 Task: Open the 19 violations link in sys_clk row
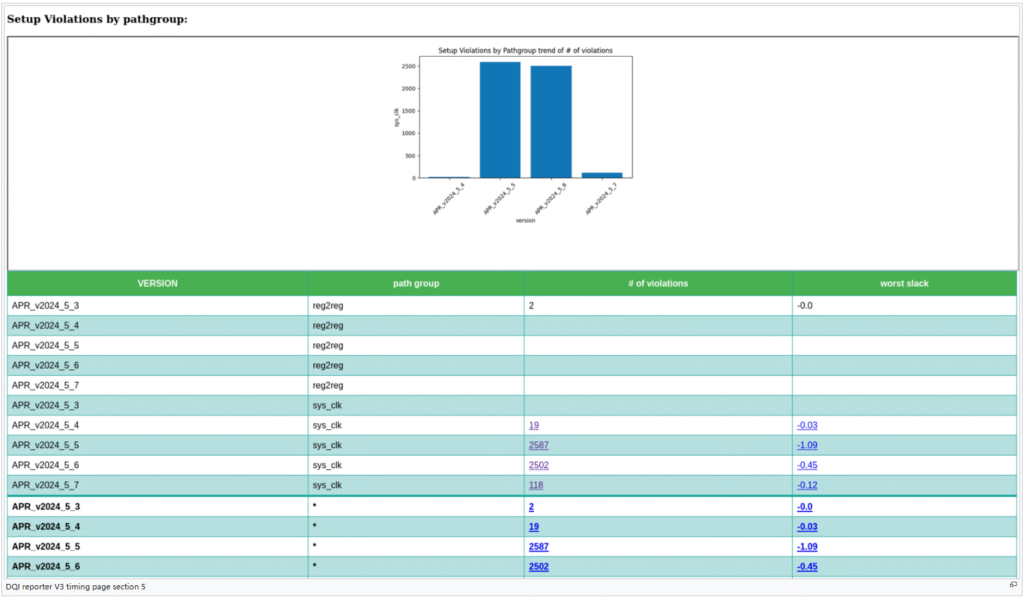pos(534,426)
